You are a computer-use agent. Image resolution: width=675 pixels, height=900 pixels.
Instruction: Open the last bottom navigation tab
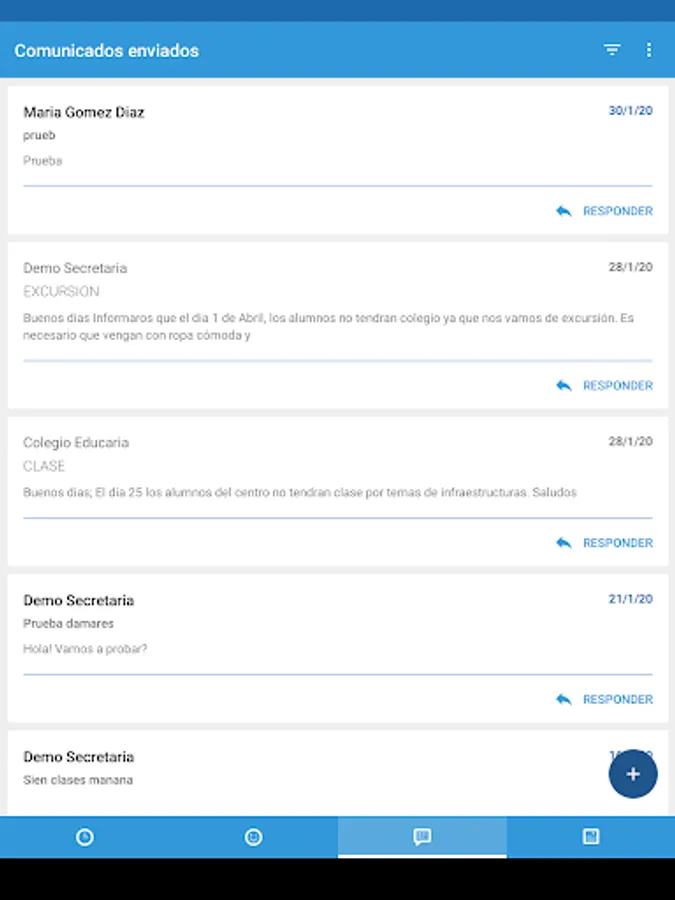pos(591,837)
